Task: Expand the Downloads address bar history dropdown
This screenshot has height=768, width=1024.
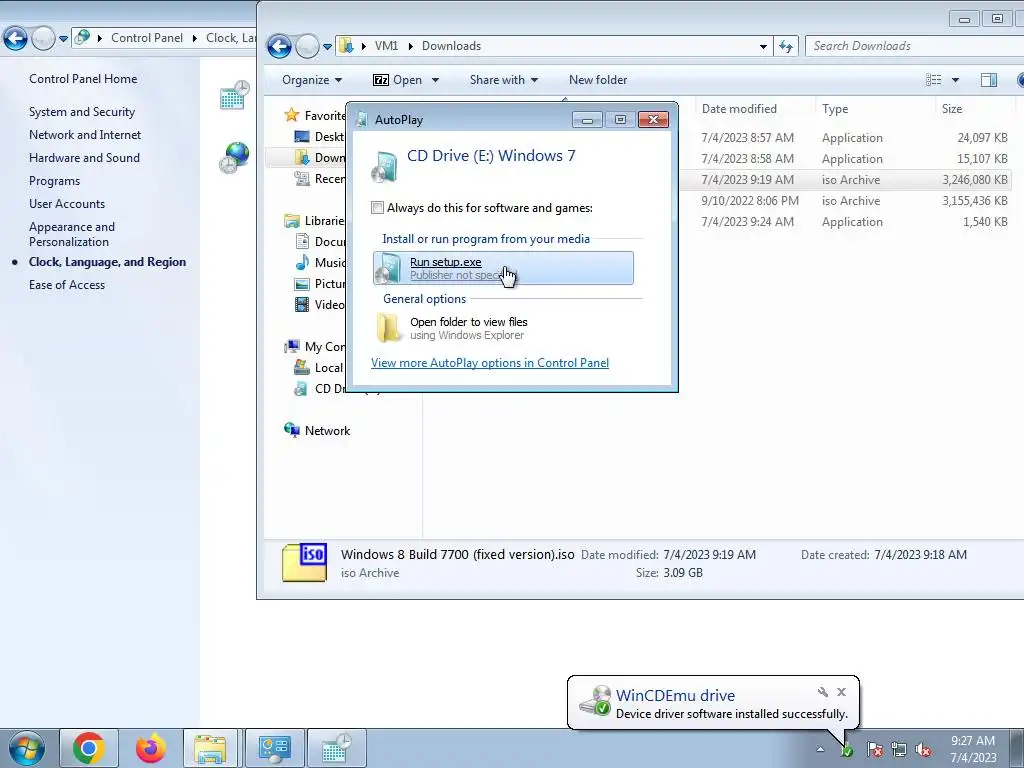Action: [763, 46]
